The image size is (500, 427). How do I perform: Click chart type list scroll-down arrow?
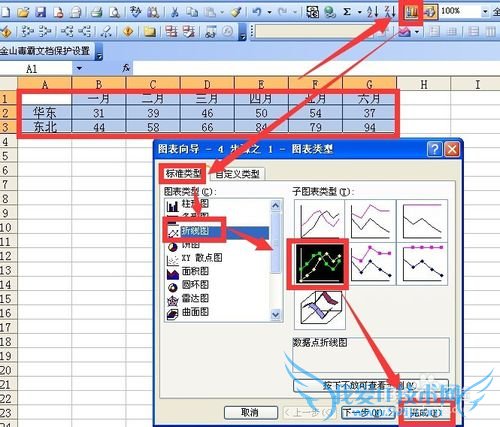pyautogui.click(x=276, y=314)
